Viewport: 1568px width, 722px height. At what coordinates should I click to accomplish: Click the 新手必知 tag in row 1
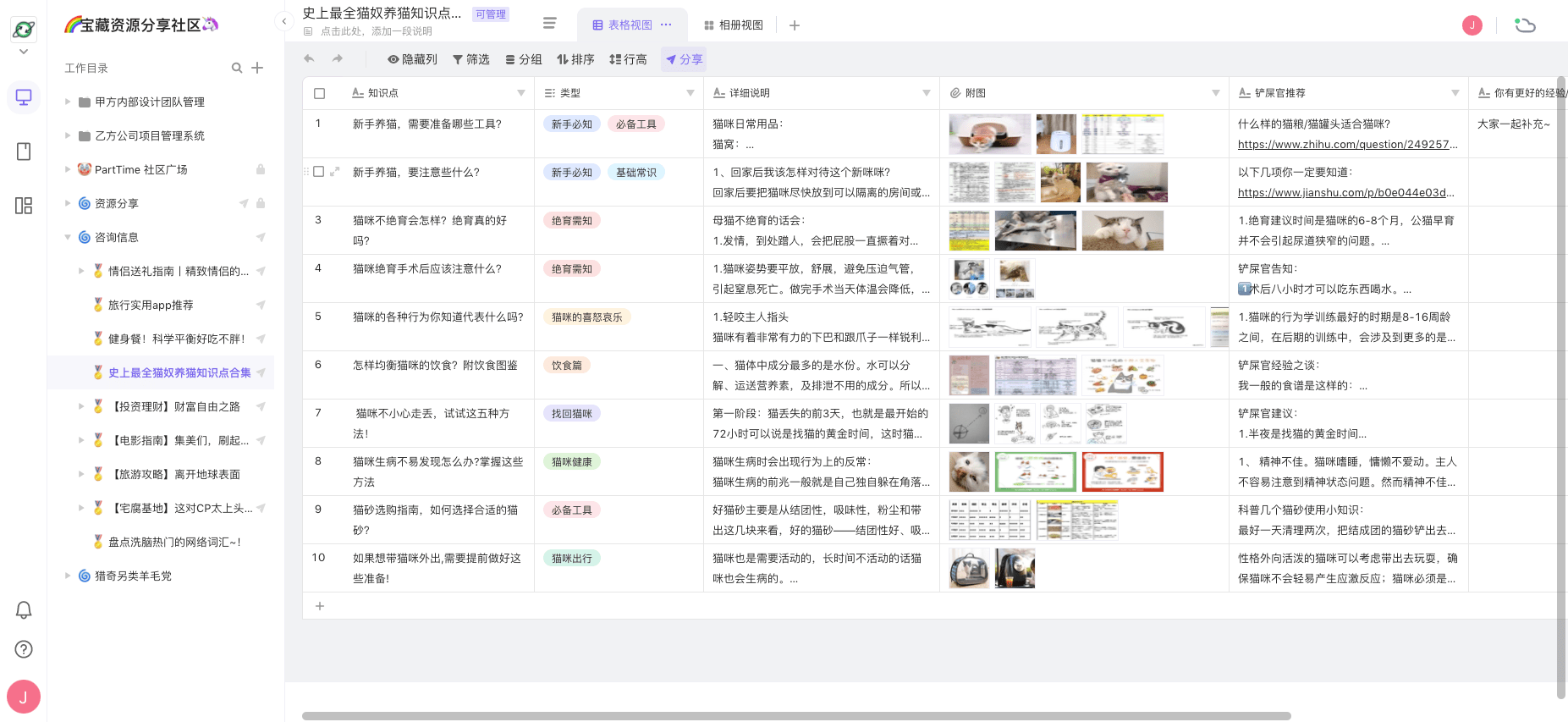click(572, 124)
